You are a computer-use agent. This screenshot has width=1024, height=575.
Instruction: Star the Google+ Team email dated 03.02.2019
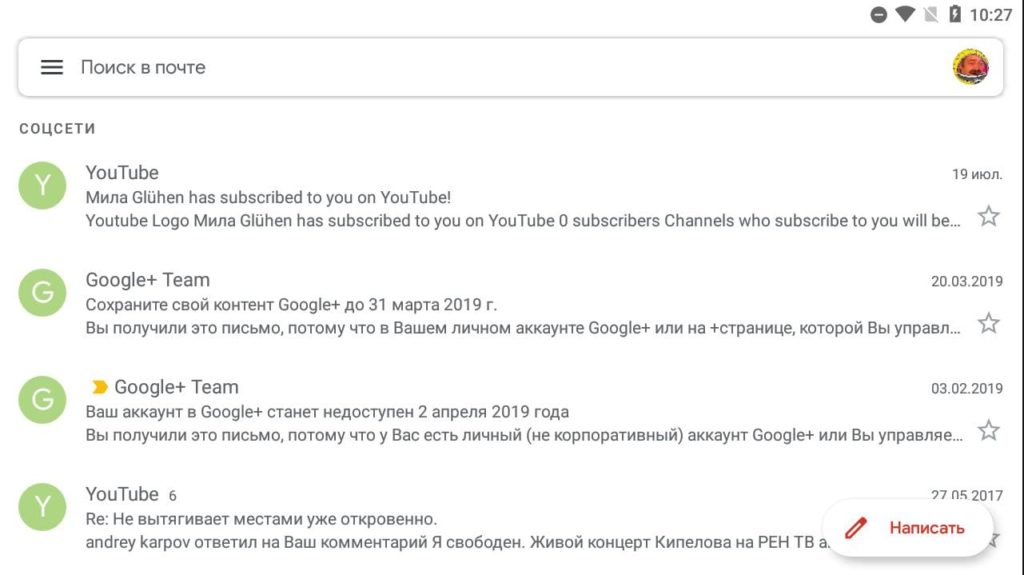988,431
